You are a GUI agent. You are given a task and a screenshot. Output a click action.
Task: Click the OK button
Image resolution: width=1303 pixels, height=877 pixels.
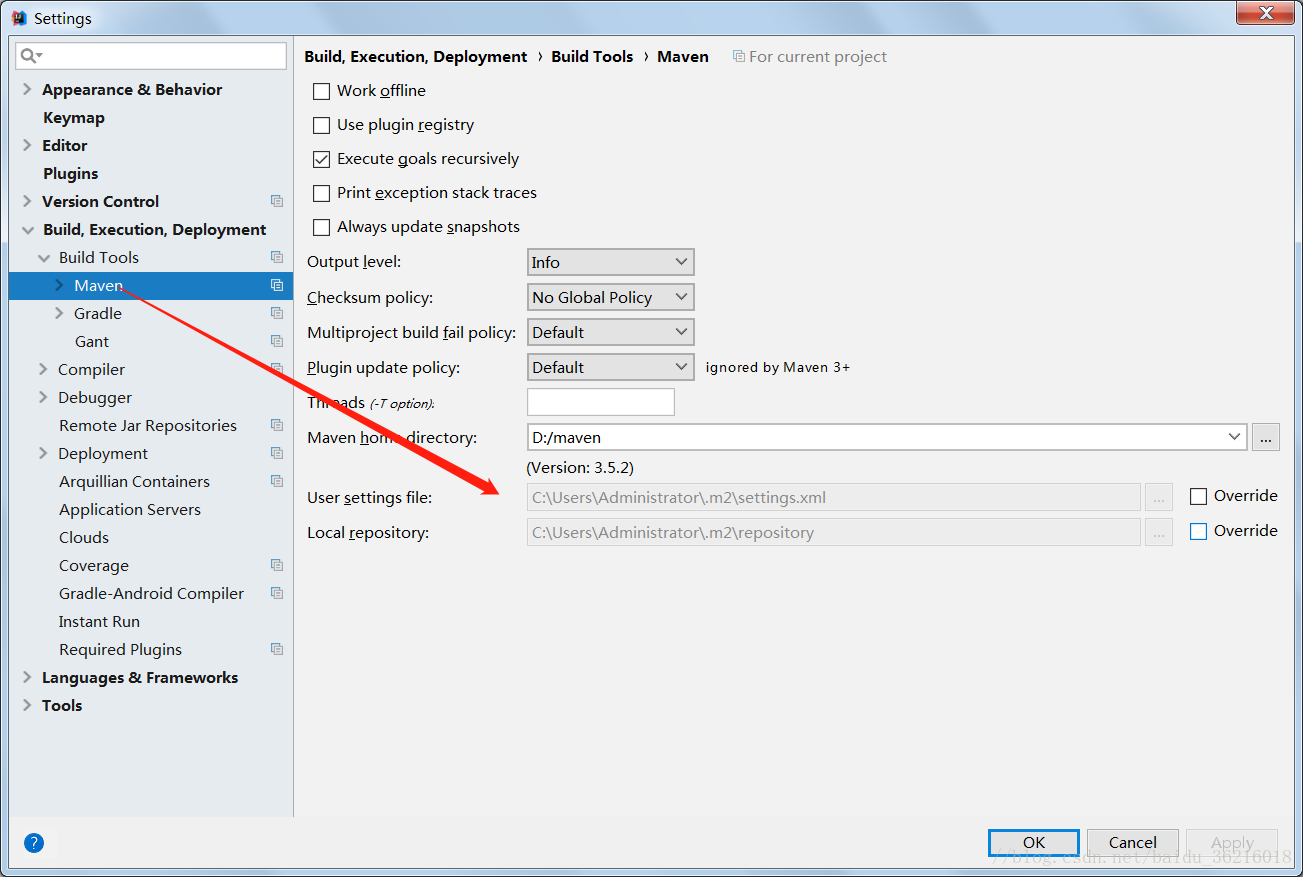point(1034,843)
